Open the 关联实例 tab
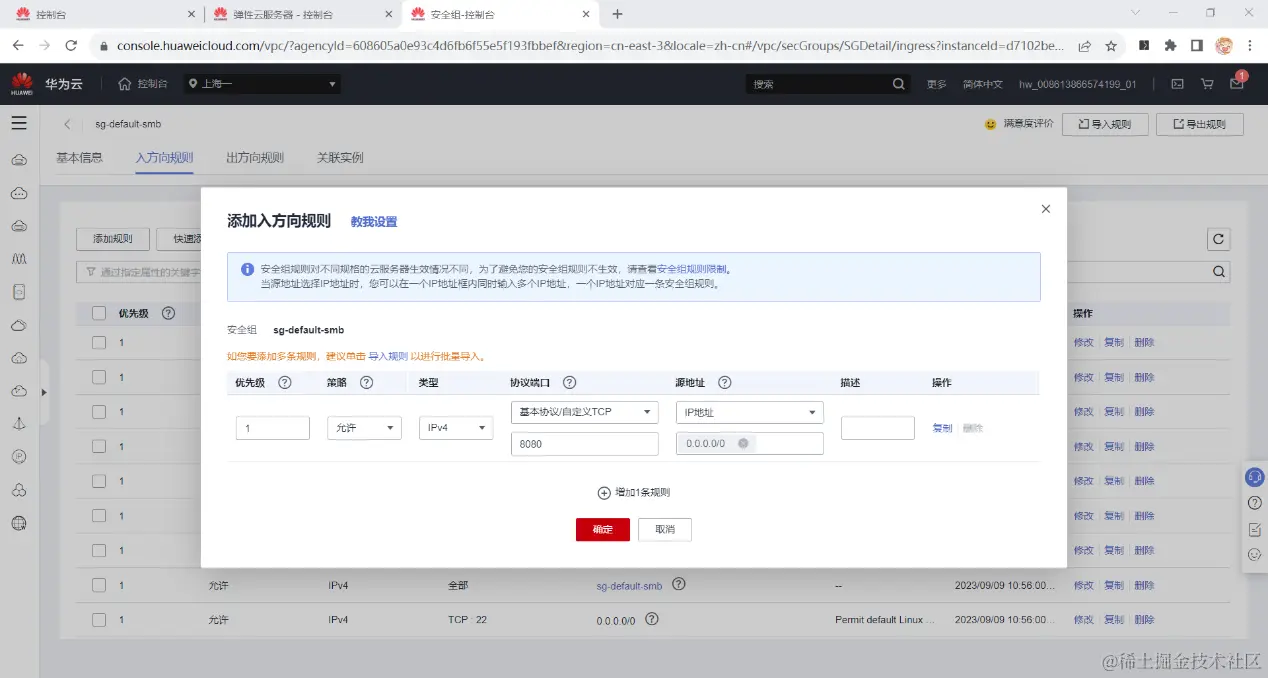This screenshot has height=678, width=1268. pyautogui.click(x=340, y=158)
